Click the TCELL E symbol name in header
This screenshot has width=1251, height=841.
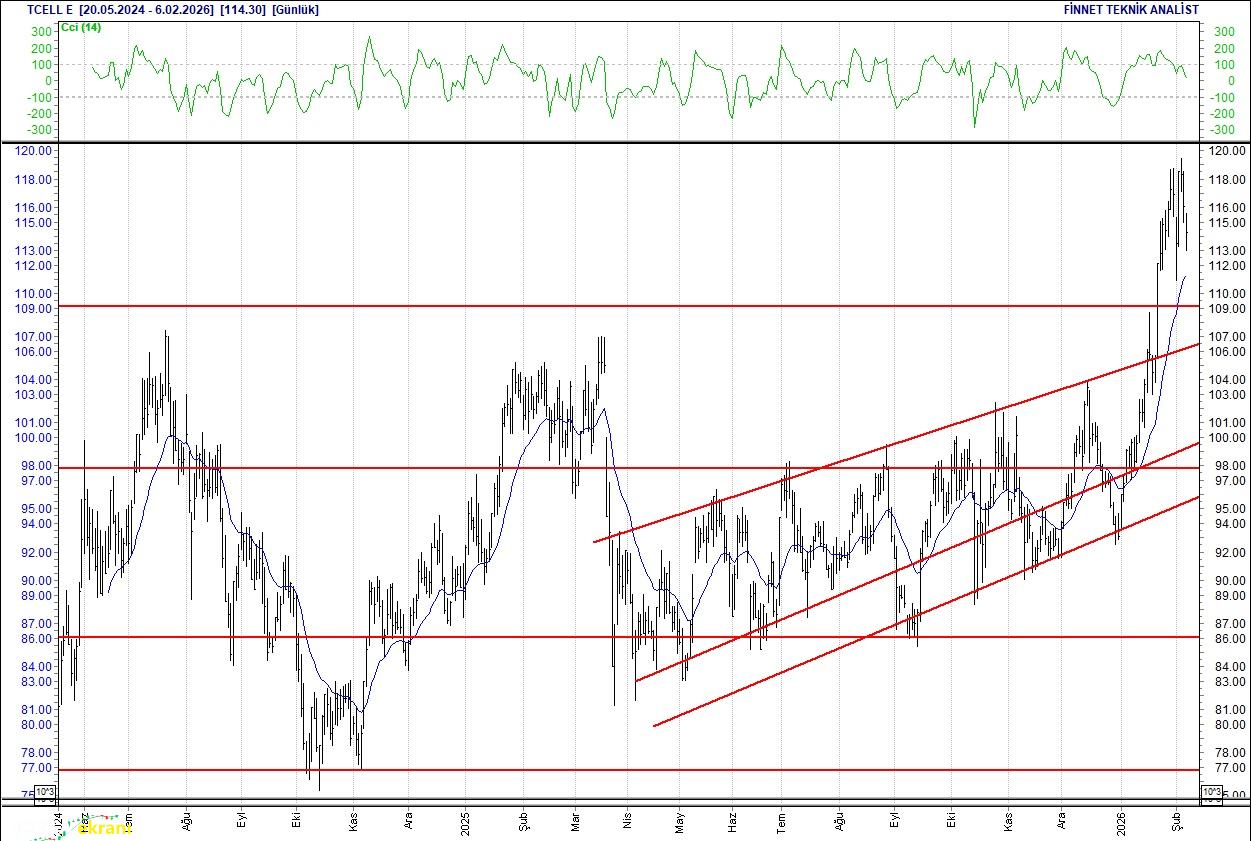click(x=50, y=9)
